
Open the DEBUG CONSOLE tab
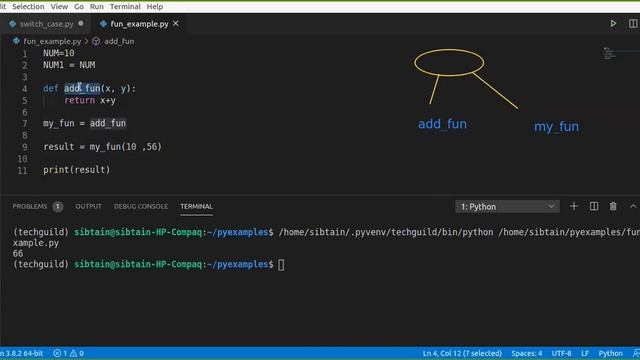141,207
